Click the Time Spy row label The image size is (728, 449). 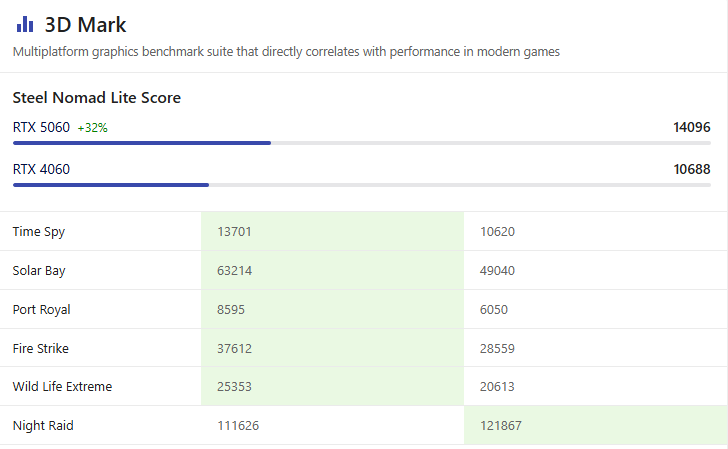[x=39, y=231]
